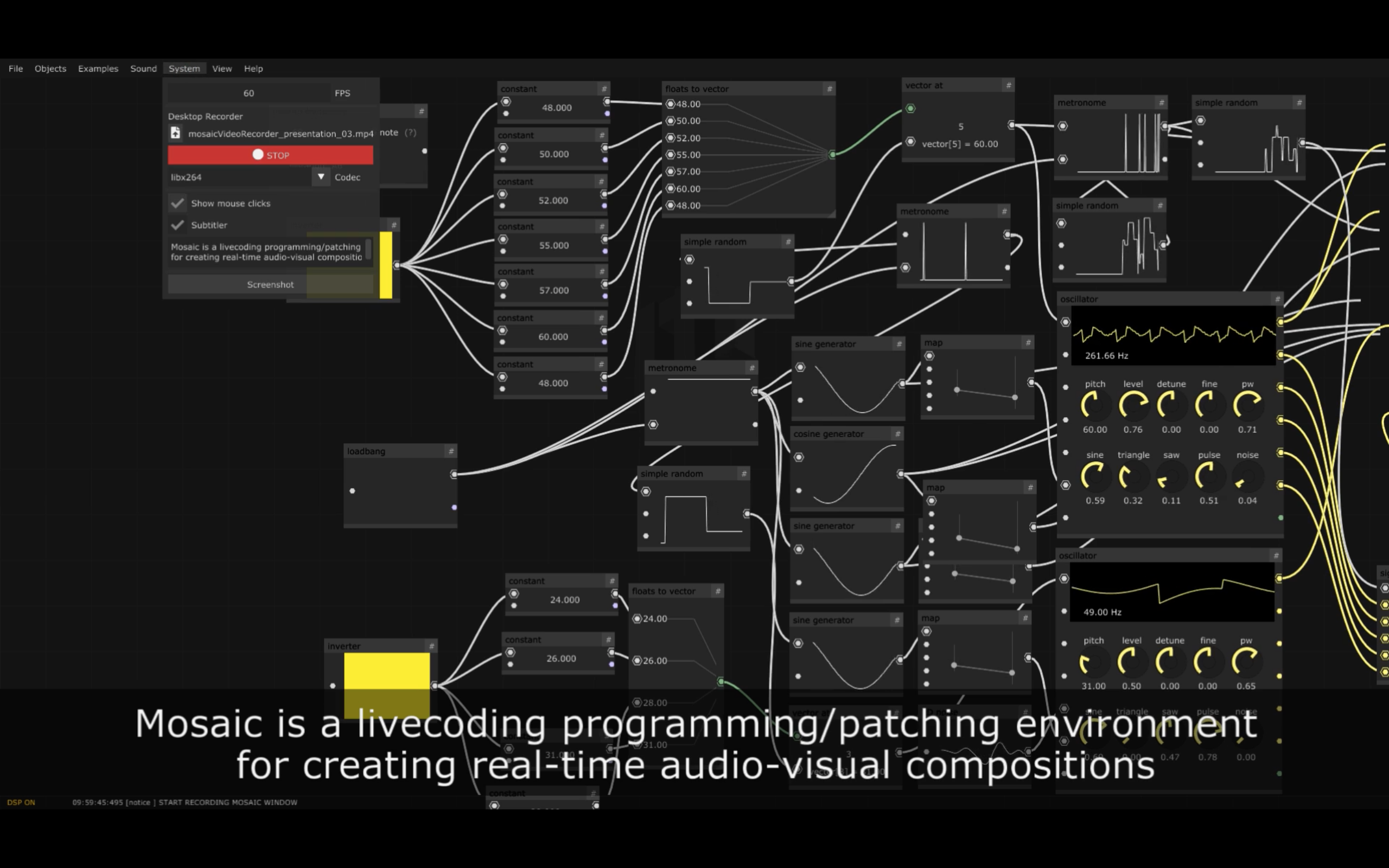Open the System menu
Screen dimensions: 1389x868
184,68
